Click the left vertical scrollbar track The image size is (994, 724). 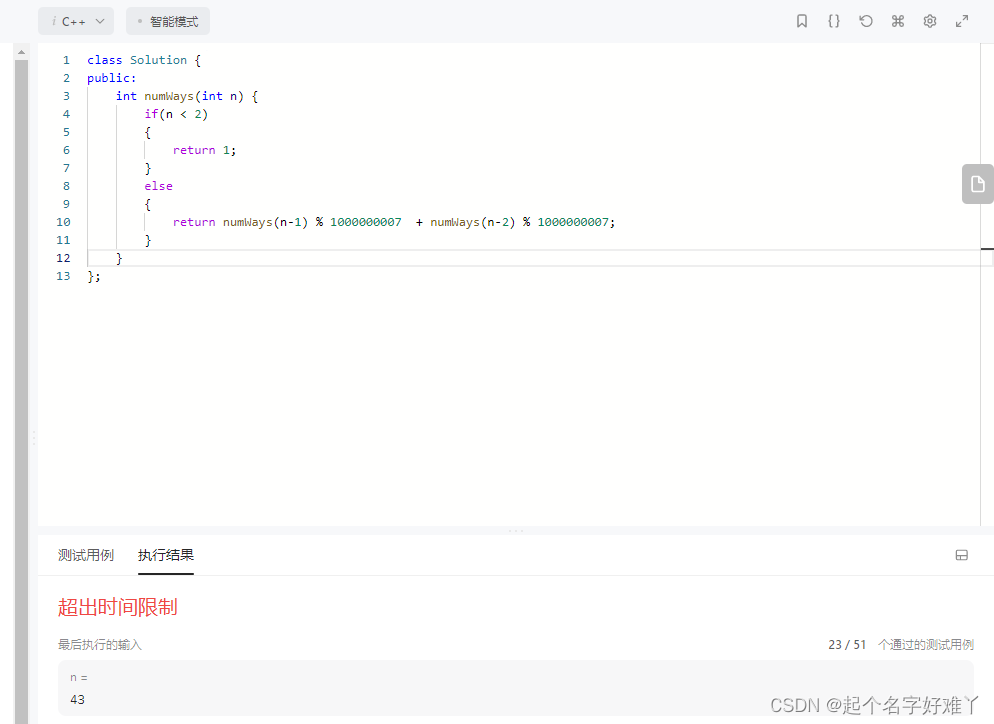point(21,390)
